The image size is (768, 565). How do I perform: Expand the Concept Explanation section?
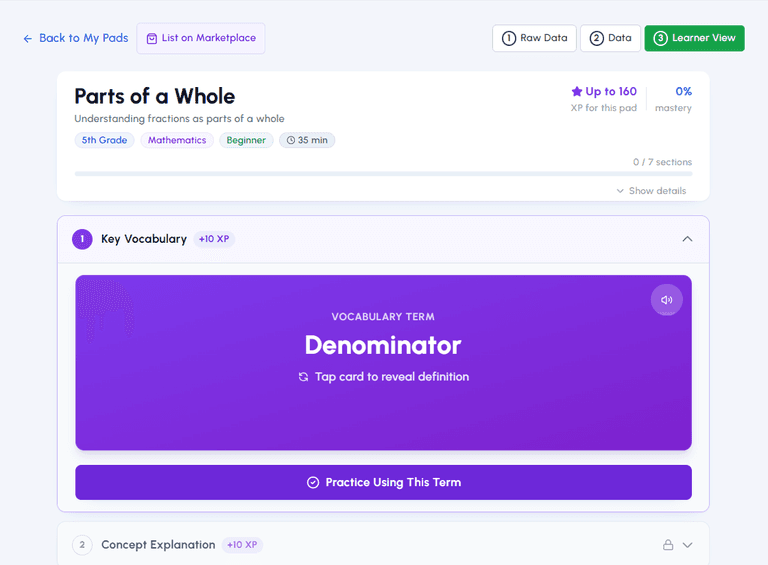(687, 545)
